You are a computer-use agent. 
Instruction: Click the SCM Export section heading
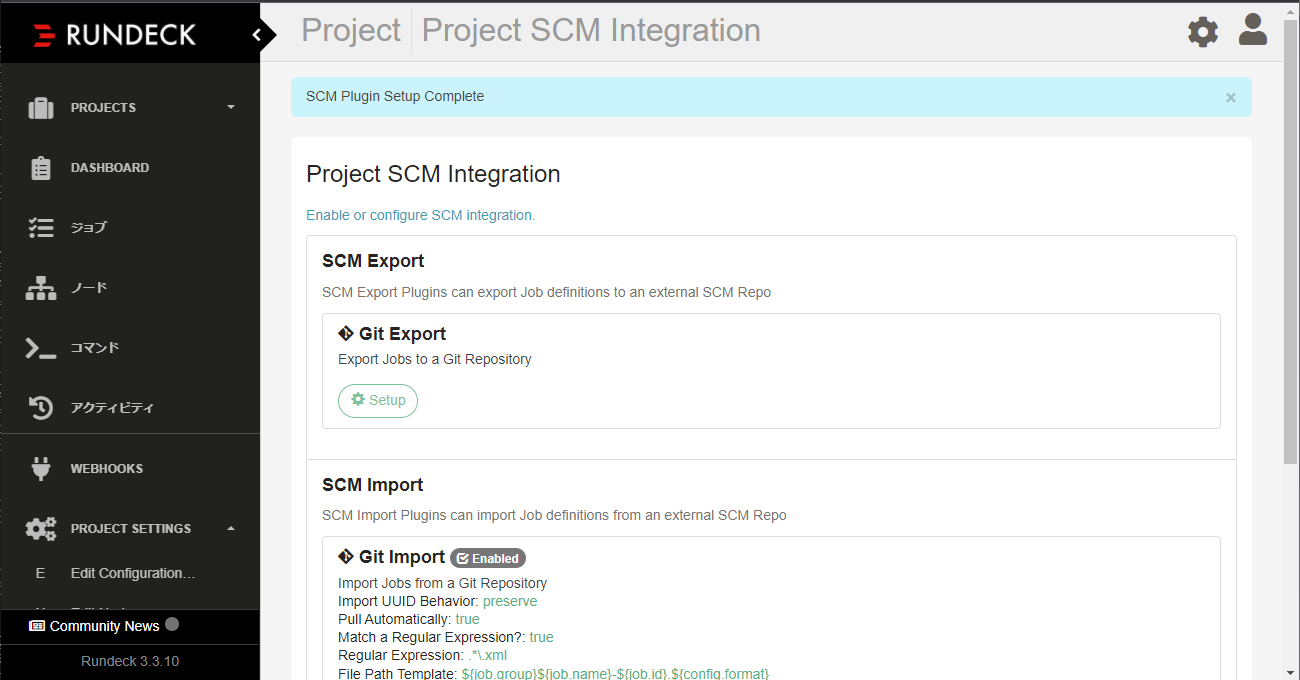pos(373,261)
